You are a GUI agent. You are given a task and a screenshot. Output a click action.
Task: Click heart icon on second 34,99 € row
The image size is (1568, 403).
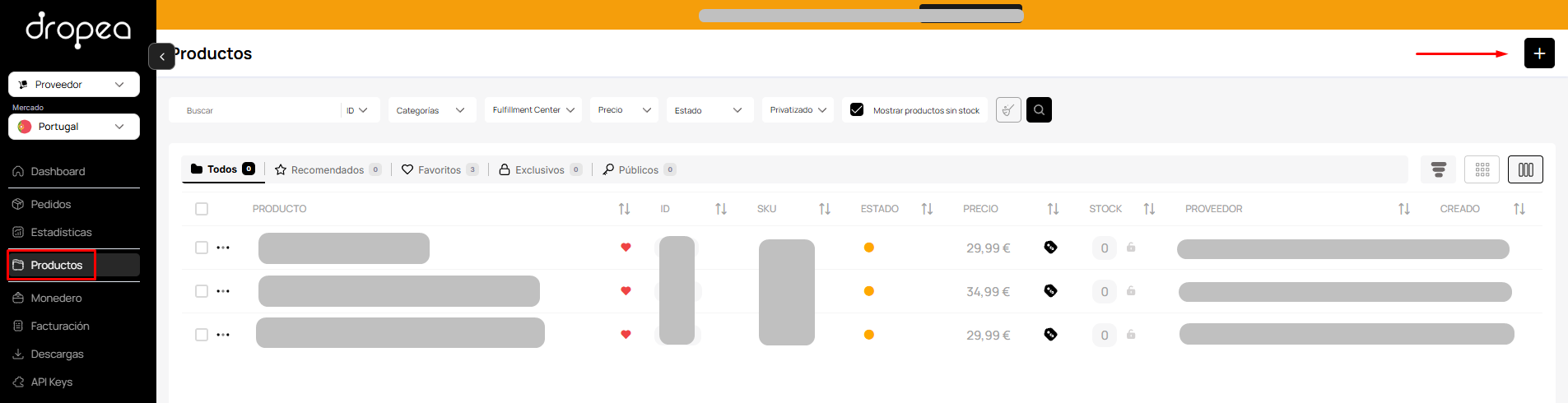[626, 291]
